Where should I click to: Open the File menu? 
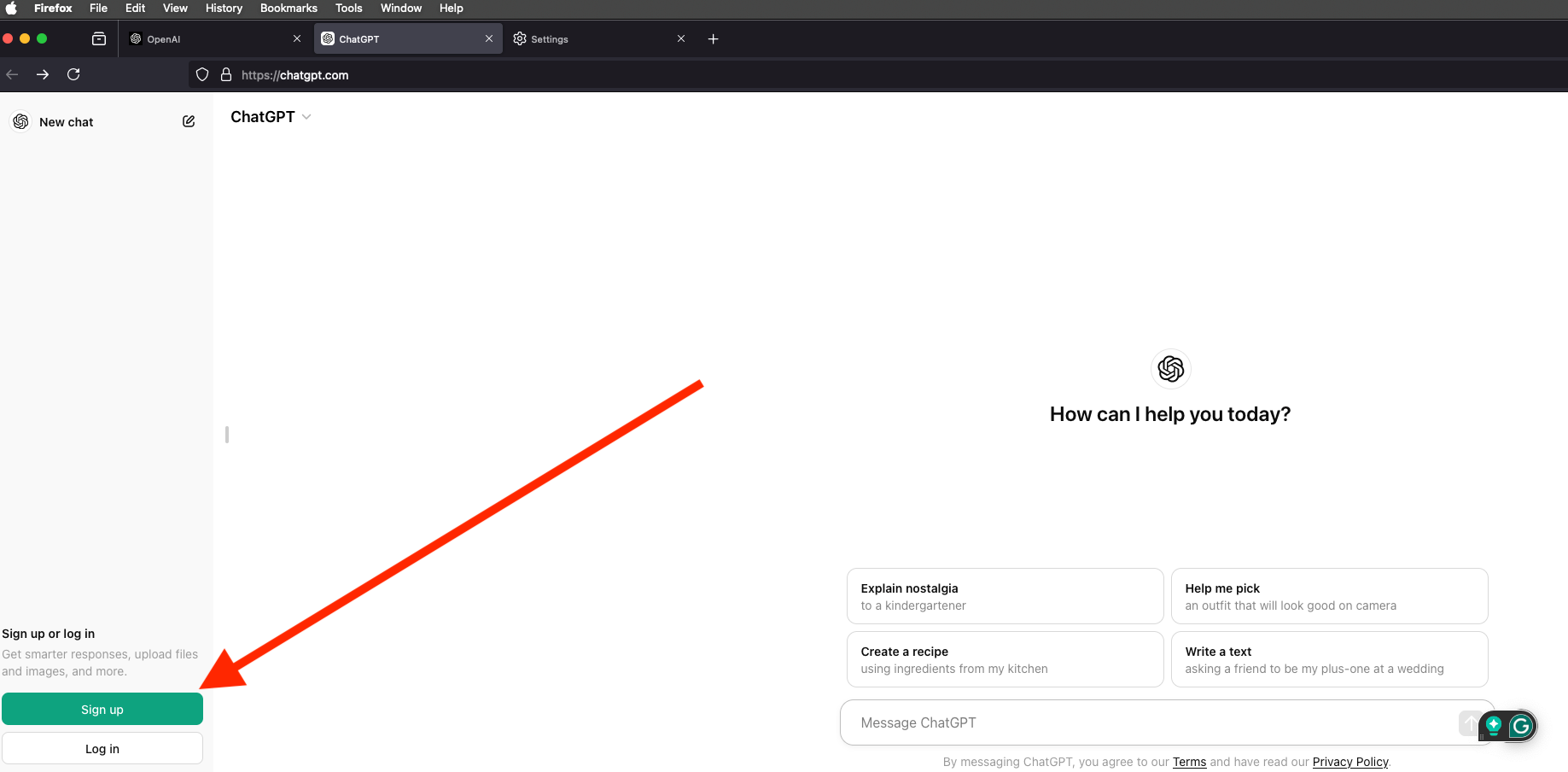(98, 8)
